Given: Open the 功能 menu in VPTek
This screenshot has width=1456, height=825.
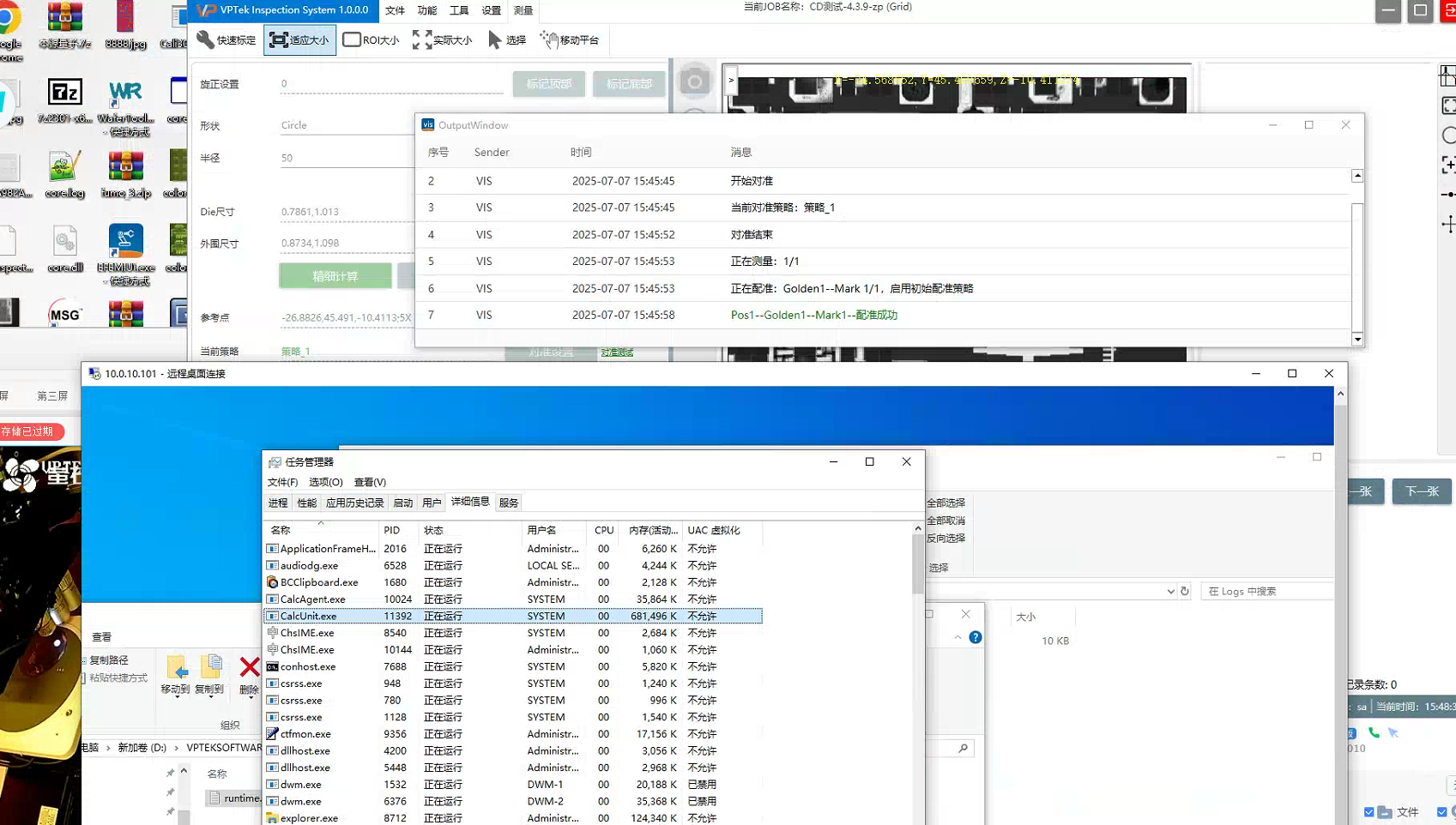Looking at the screenshot, I should pos(426,10).
